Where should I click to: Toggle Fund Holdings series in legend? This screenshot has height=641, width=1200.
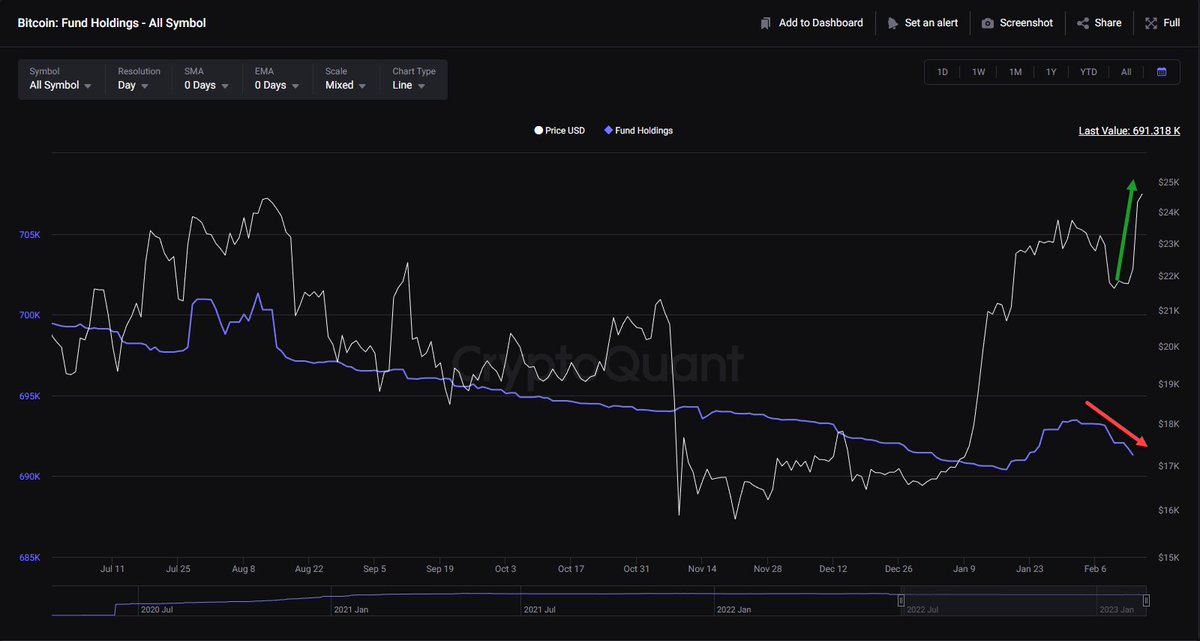point(639,131)
